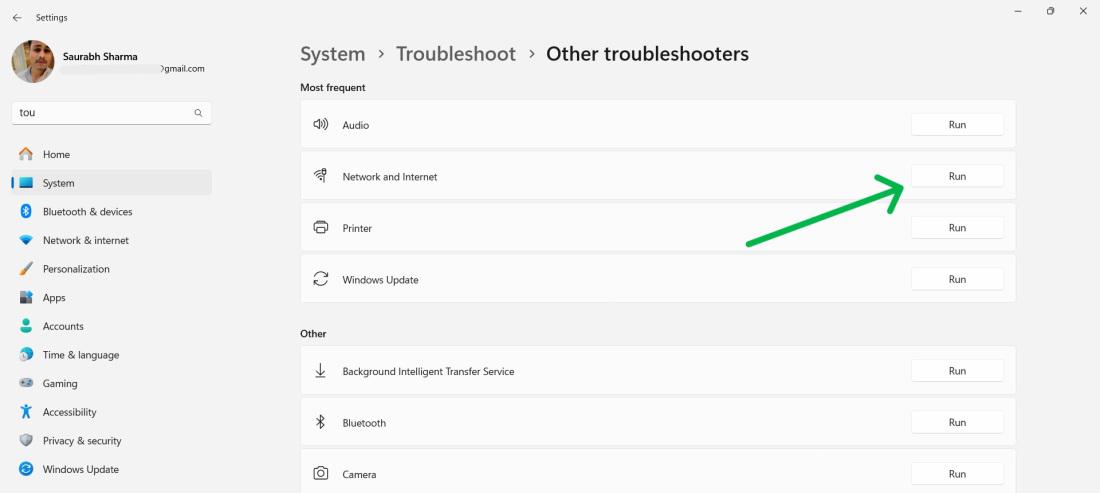The width and height of the screenshot is (1100, 493).
Task: Click the 'Background Intelligent Transfer Service' label
Action: [428, 372]
